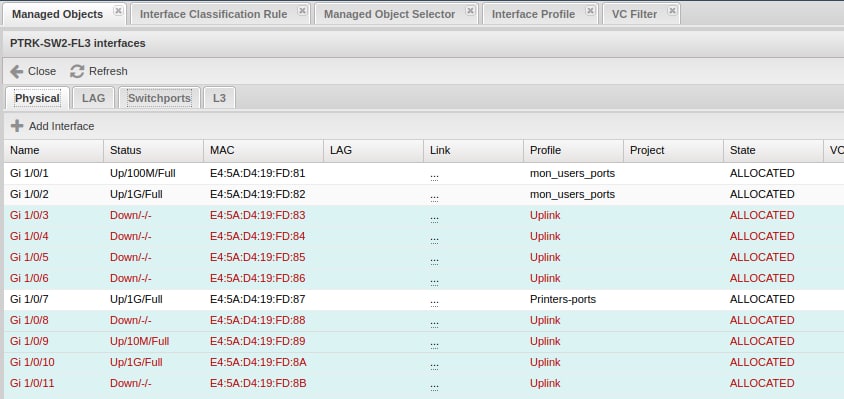Close the Managed Objects tab

(x=118, y=11)
